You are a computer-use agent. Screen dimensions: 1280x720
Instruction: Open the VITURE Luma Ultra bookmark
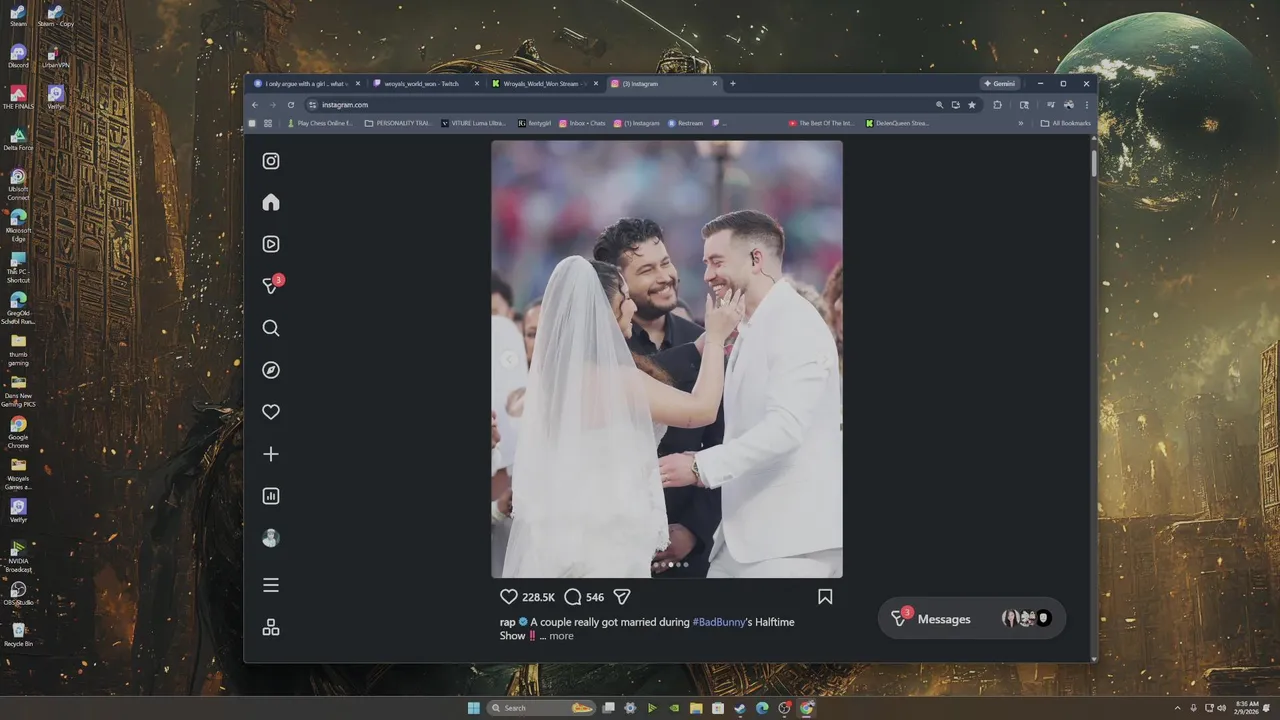[x=474, y=123]
